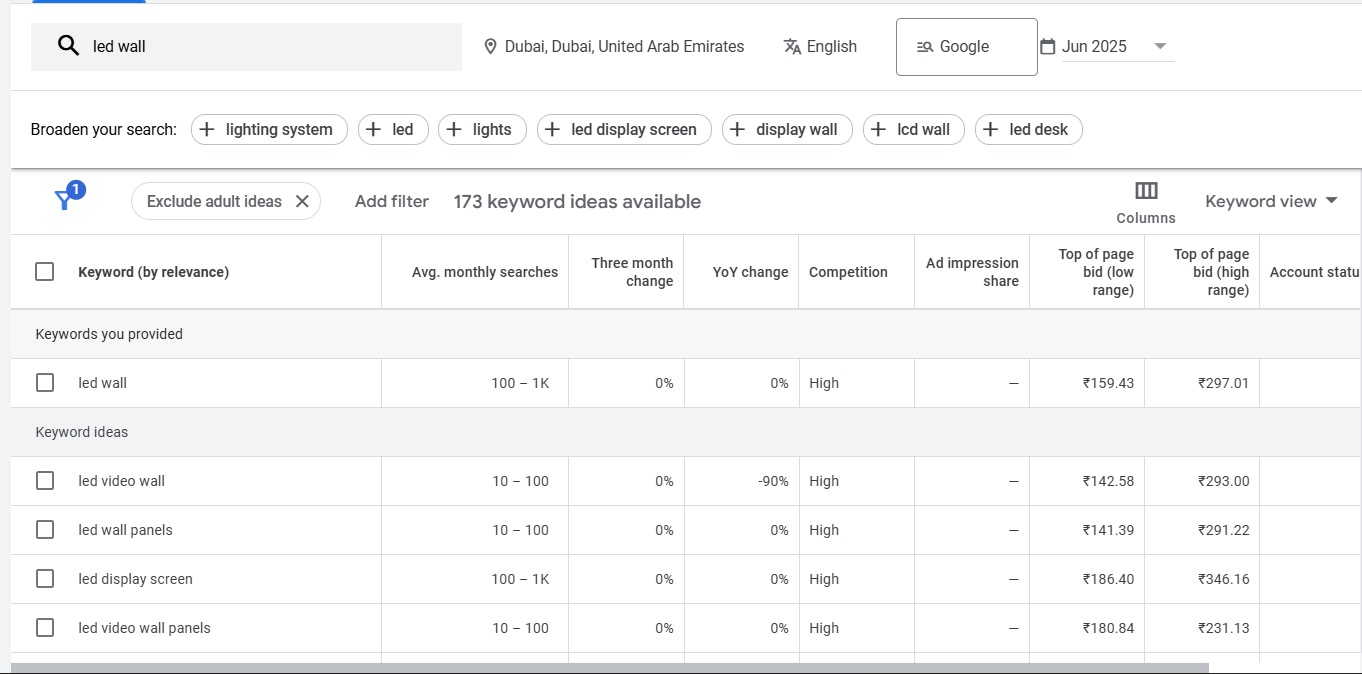Remove the Exclude adult ideas filter

point(302,201)
